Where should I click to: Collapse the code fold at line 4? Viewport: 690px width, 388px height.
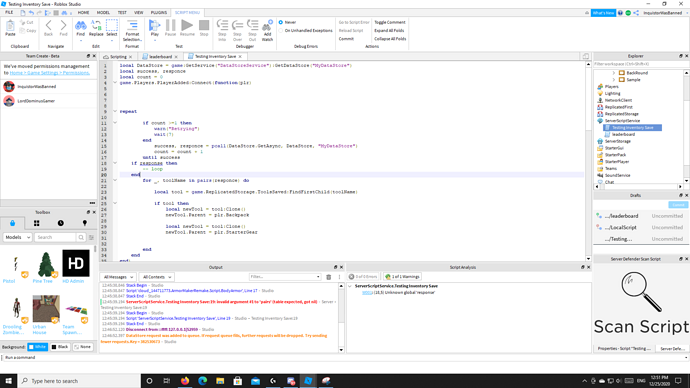115,83
